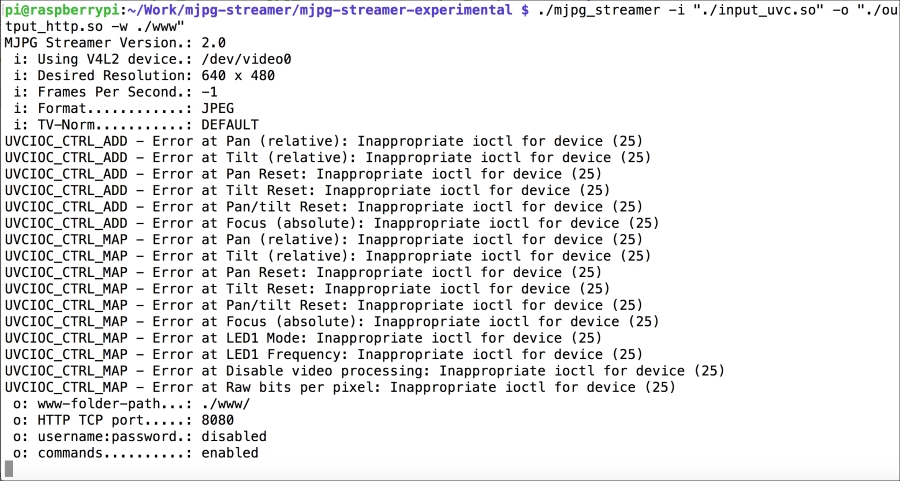Click the Desired Resolution 640 x 480 value
The width and height of the screenshot is (900, 481).
pos(238,75)
